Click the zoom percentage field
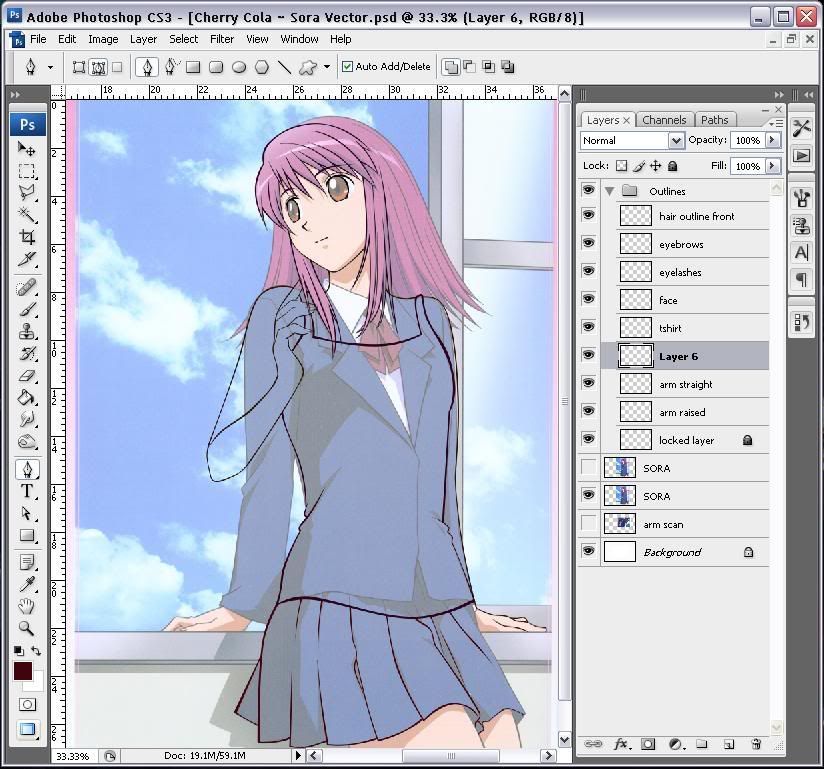The height and width of the screenshot is (769, 824). pos(73,756)
